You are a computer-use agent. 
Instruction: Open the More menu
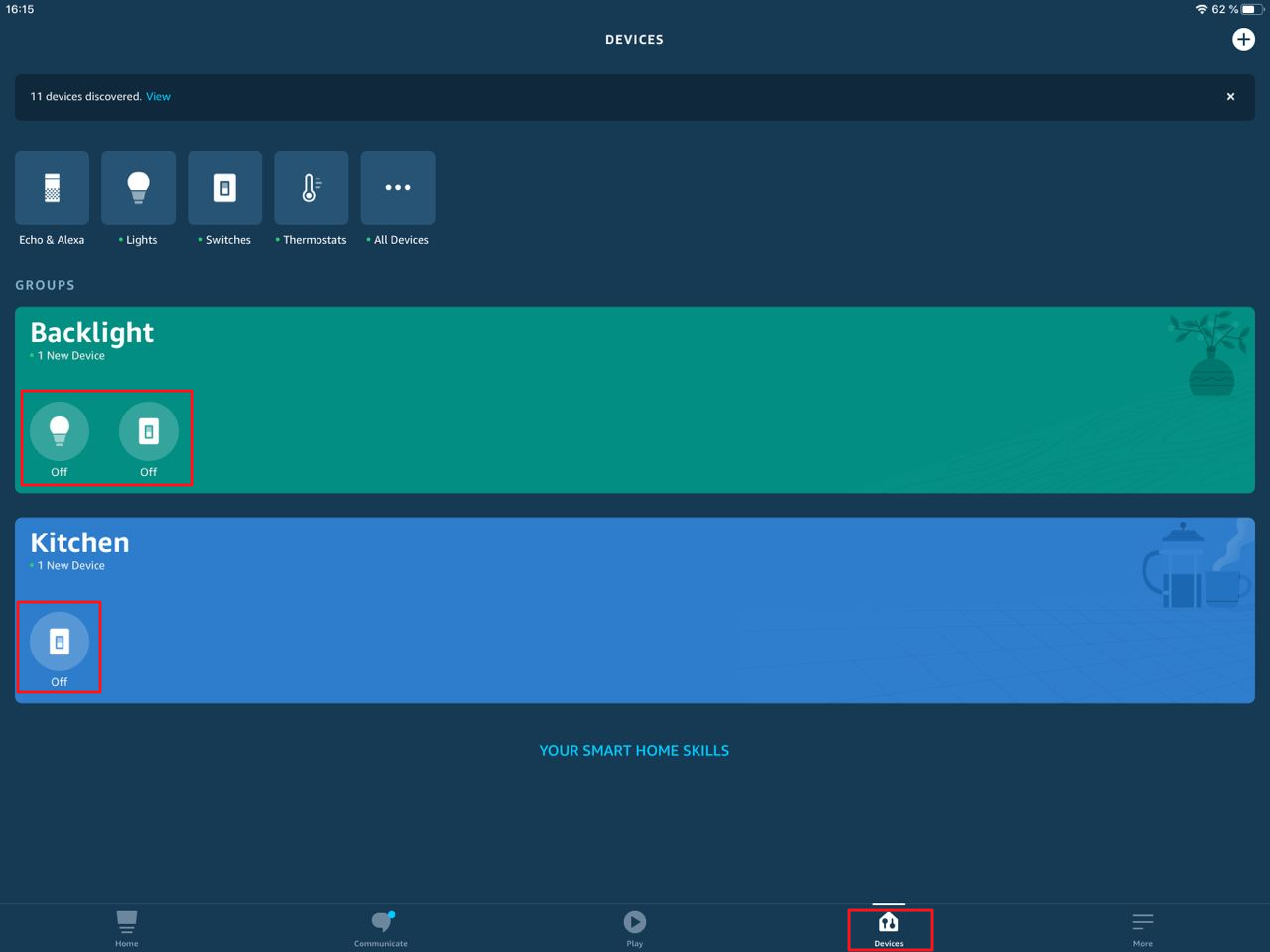[1142, 925]
